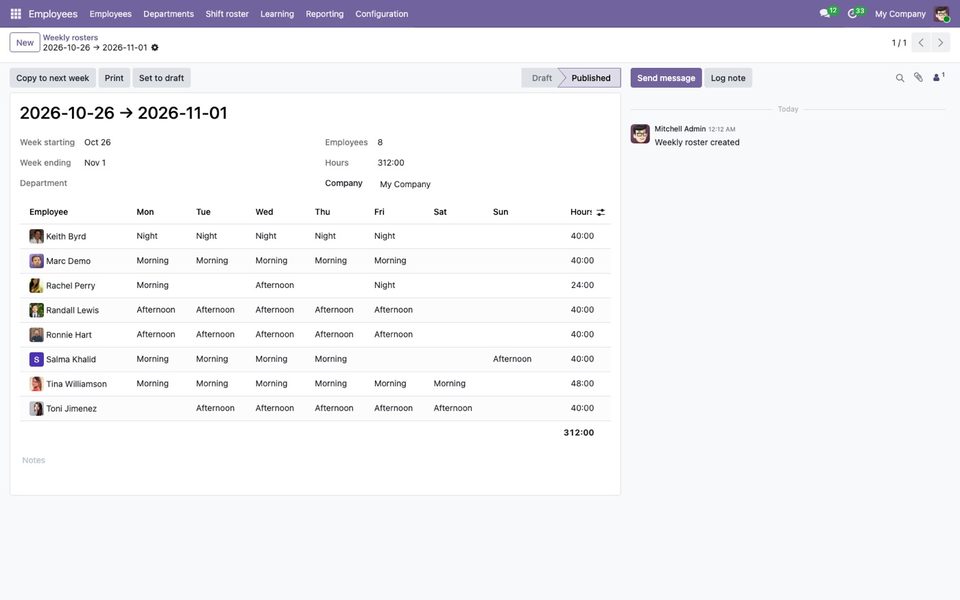Select the Draft status stage
Screen dimensions: 960x600
(541, 78)
